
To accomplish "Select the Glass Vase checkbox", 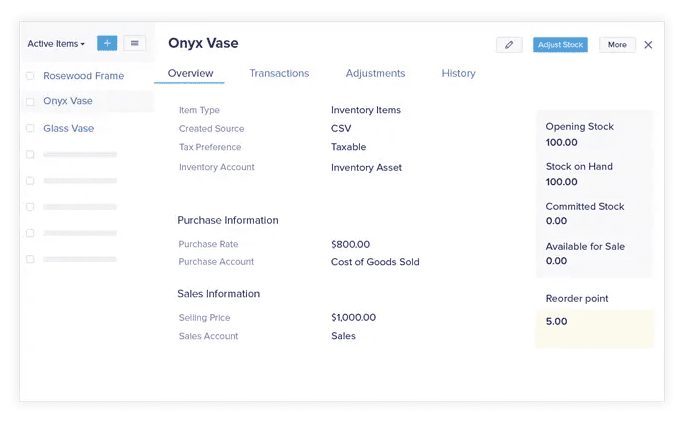I will click(30, 128).
